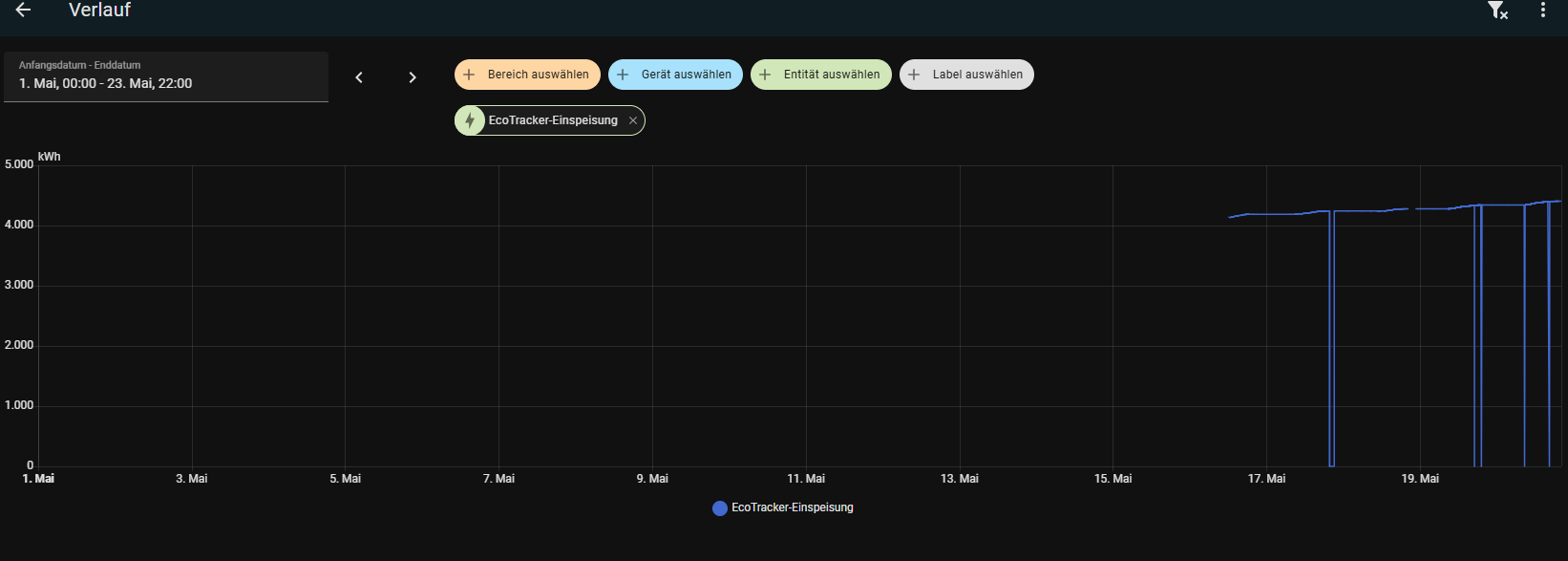Click the 1. Mai axis label
The height and width of the screenshot is (561, 1568).
(38, 479)
